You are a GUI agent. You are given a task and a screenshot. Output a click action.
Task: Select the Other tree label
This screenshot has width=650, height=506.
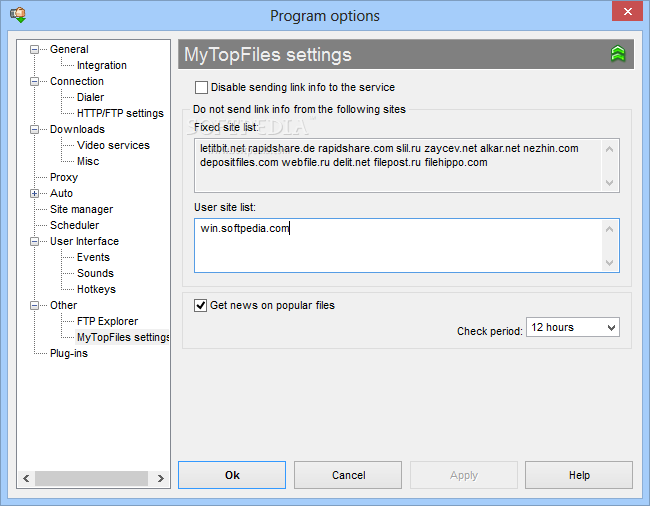63,305
